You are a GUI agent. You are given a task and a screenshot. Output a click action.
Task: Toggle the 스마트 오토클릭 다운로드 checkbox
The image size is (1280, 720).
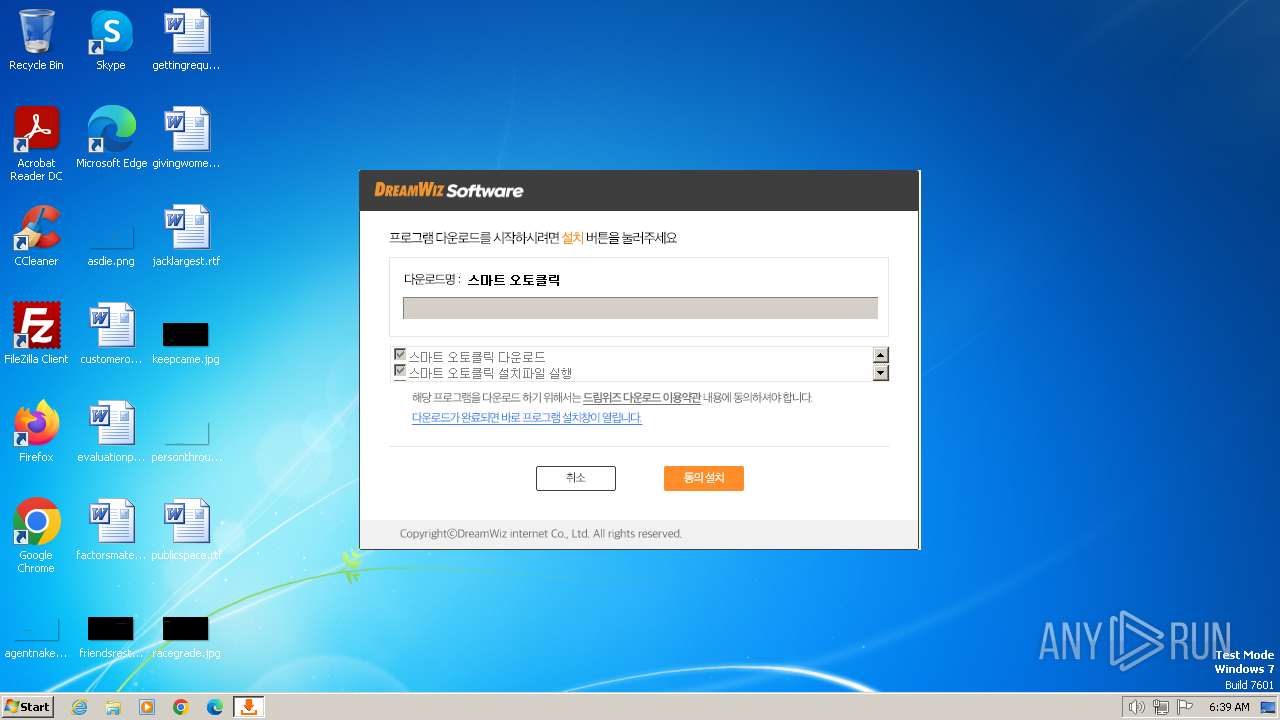click(x=400, y=355)
